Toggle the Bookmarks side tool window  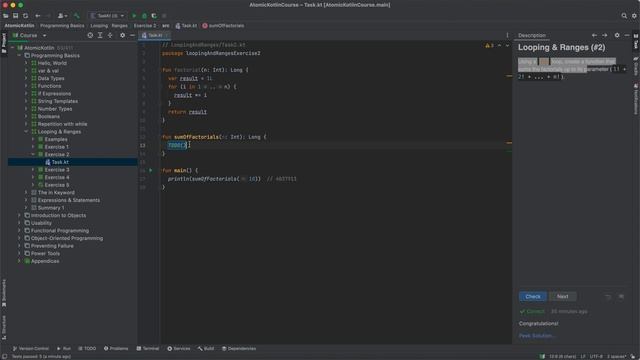coord(4,293)
